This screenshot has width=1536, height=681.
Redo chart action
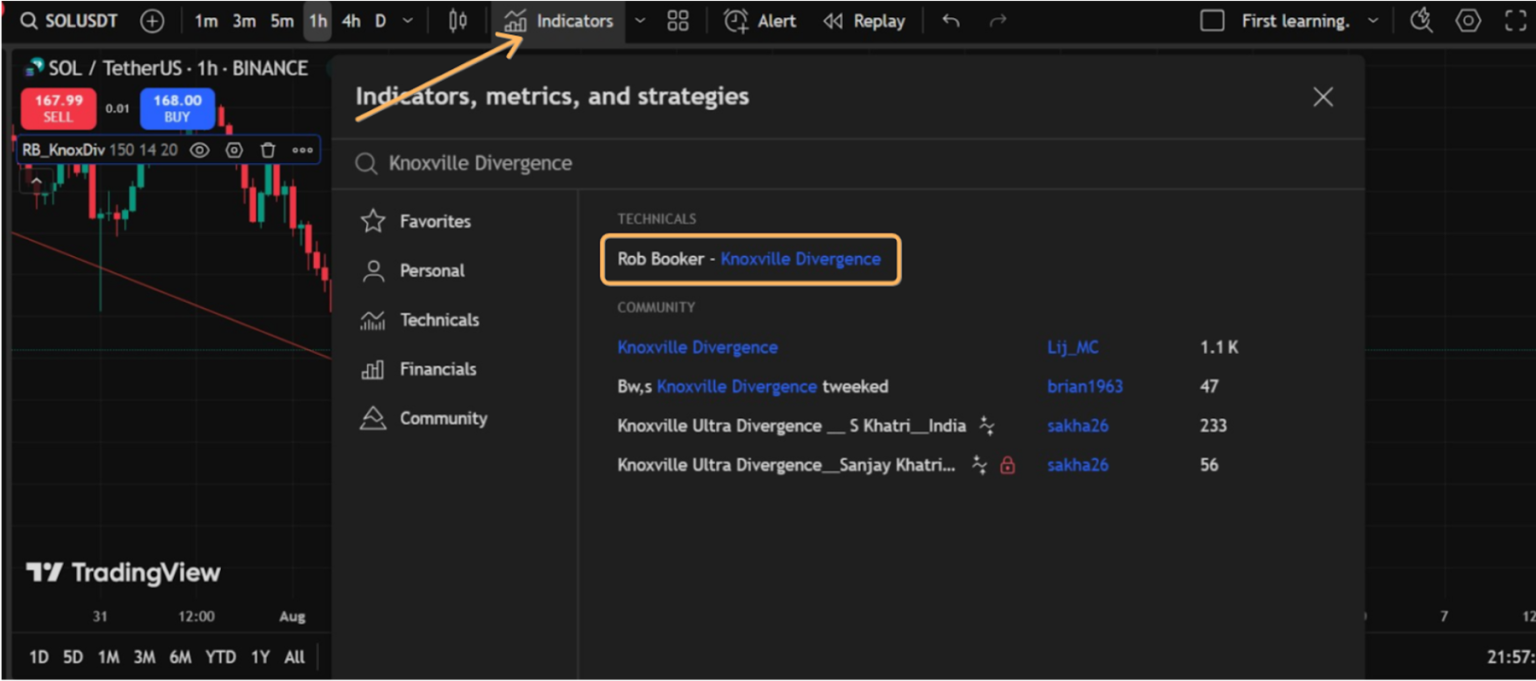997,21
